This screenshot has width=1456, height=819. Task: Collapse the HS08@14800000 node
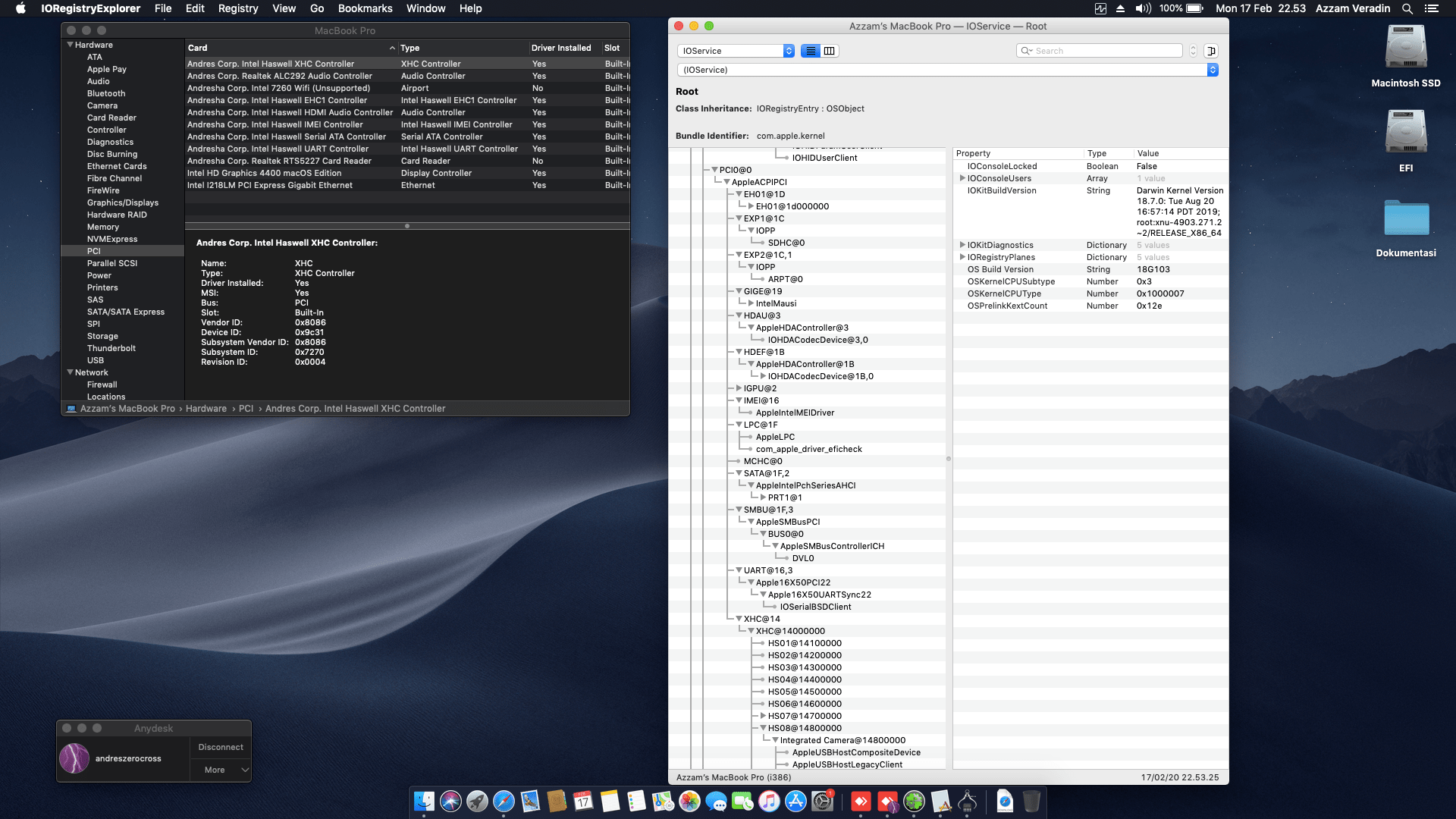click(763, 728)
